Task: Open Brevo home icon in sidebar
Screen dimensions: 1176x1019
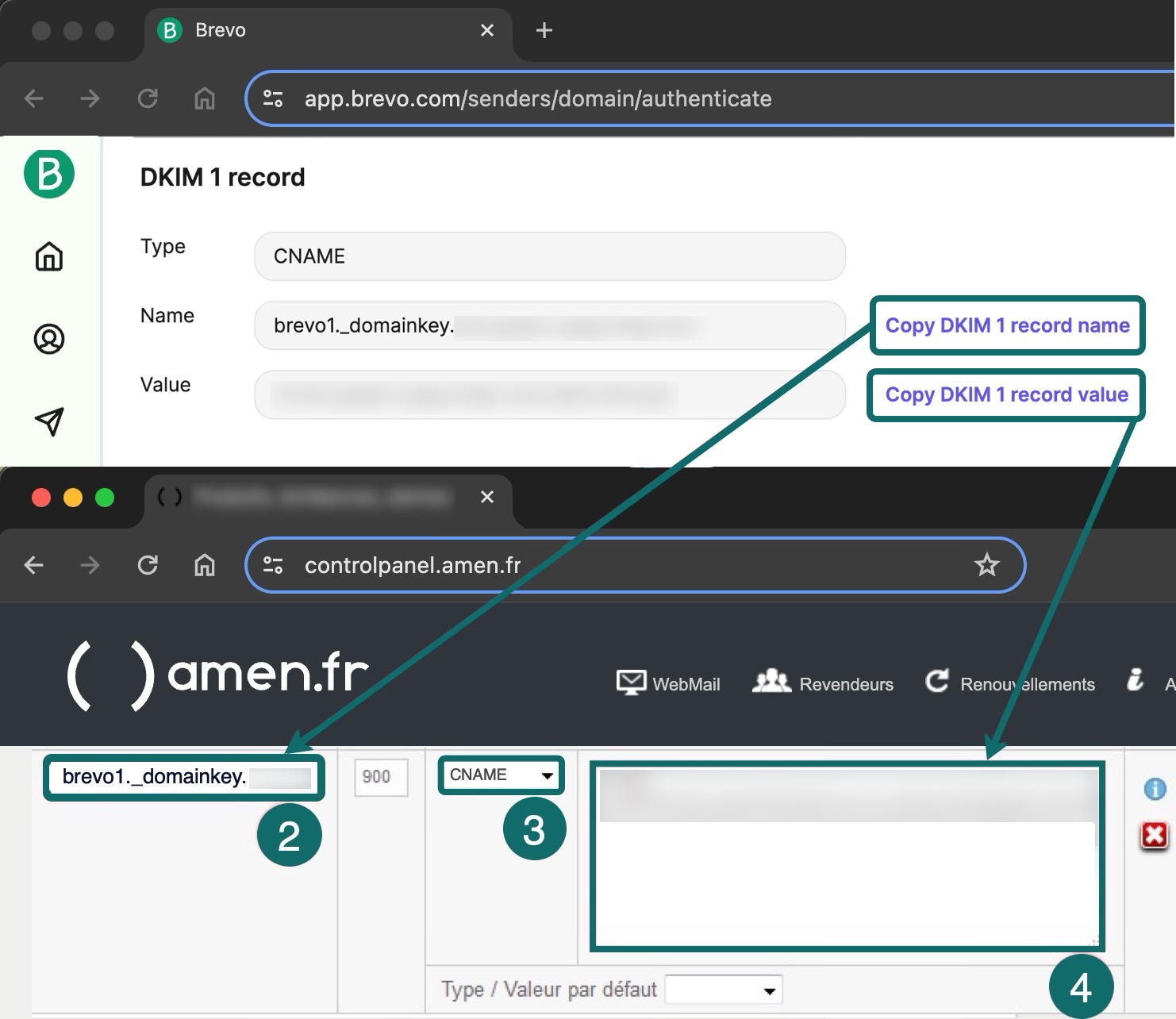Action: 49,256
